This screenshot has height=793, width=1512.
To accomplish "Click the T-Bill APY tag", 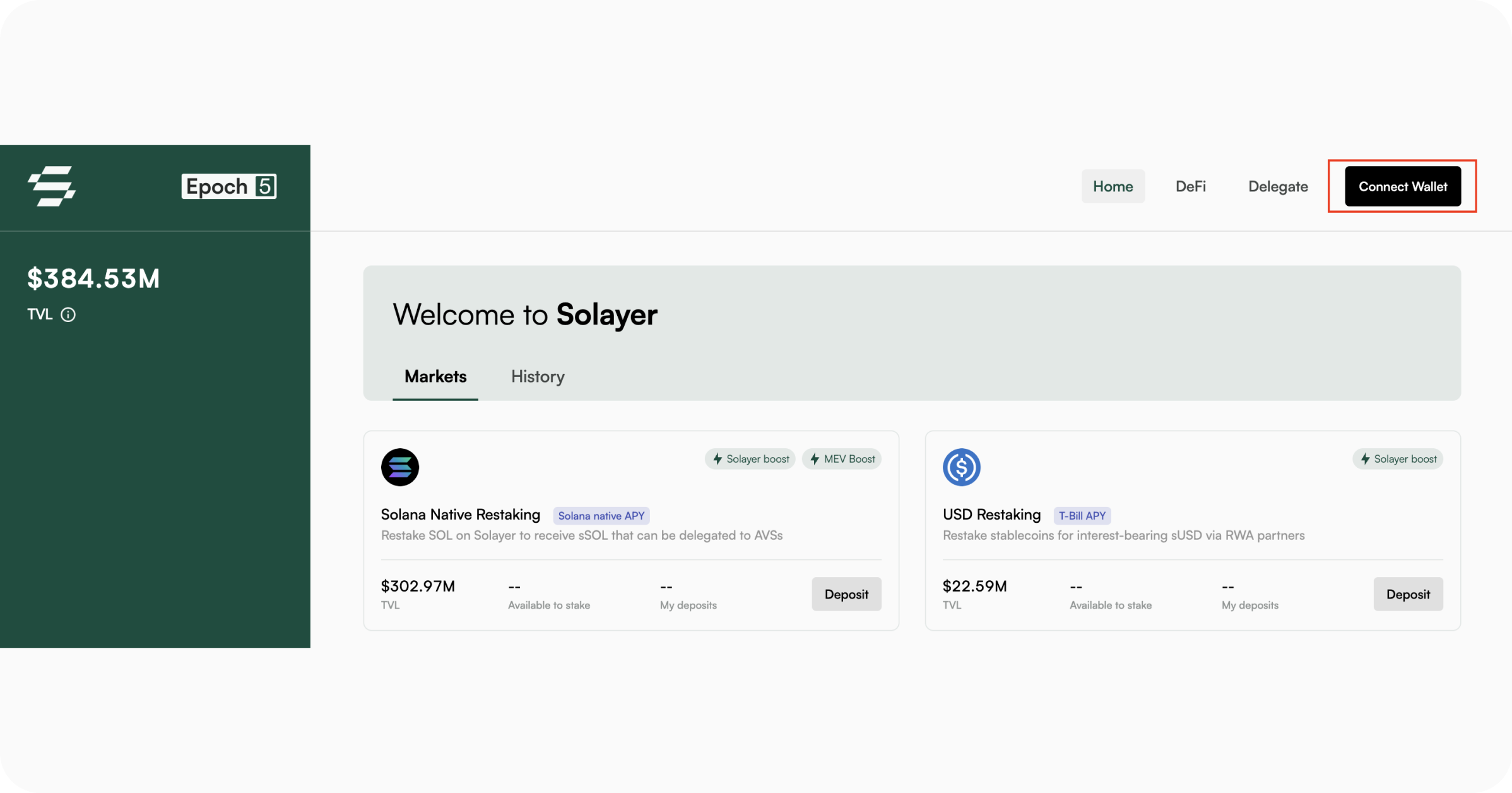I will pos(1082,516).
